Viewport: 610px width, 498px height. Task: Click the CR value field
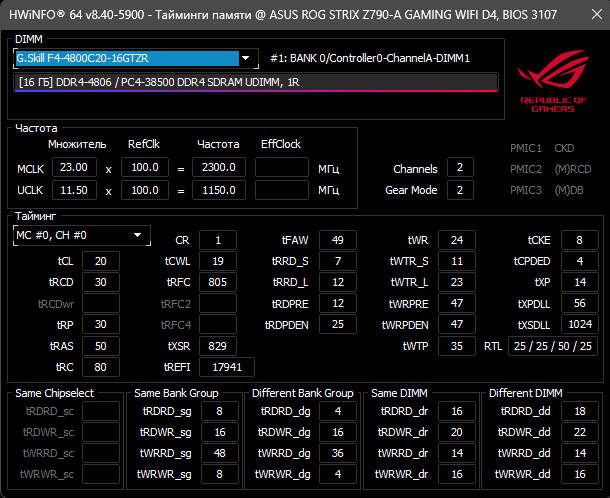(218, 240)
